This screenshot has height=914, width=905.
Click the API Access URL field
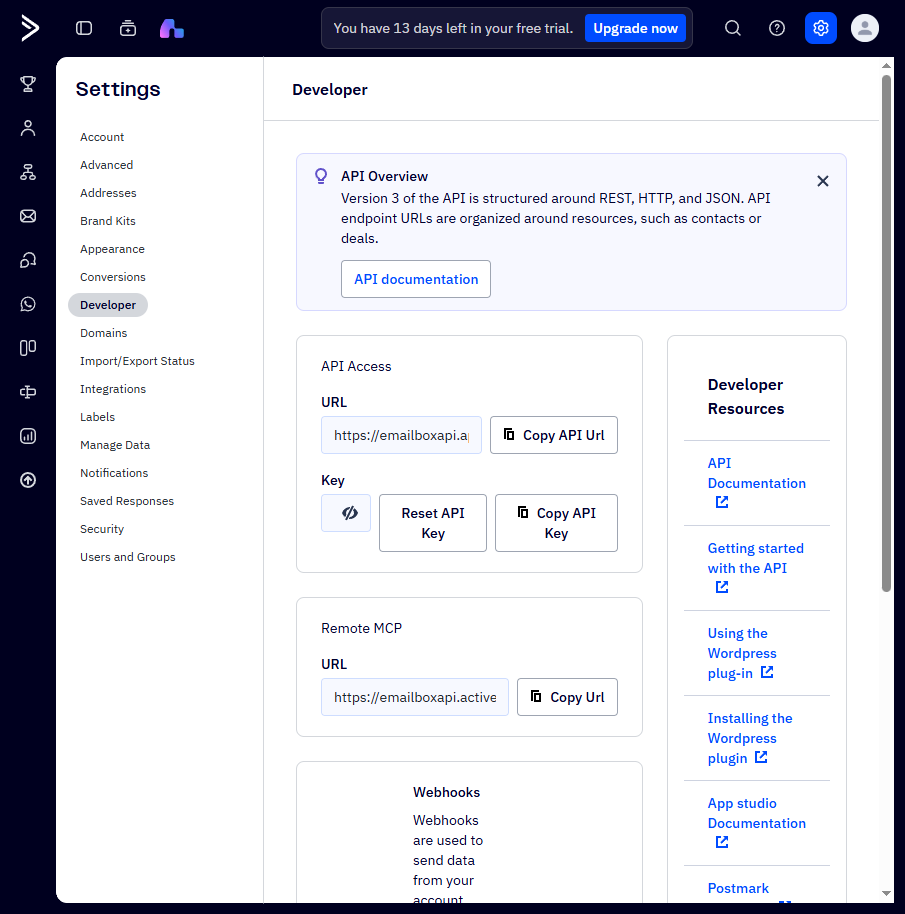[x=402, y=435]
